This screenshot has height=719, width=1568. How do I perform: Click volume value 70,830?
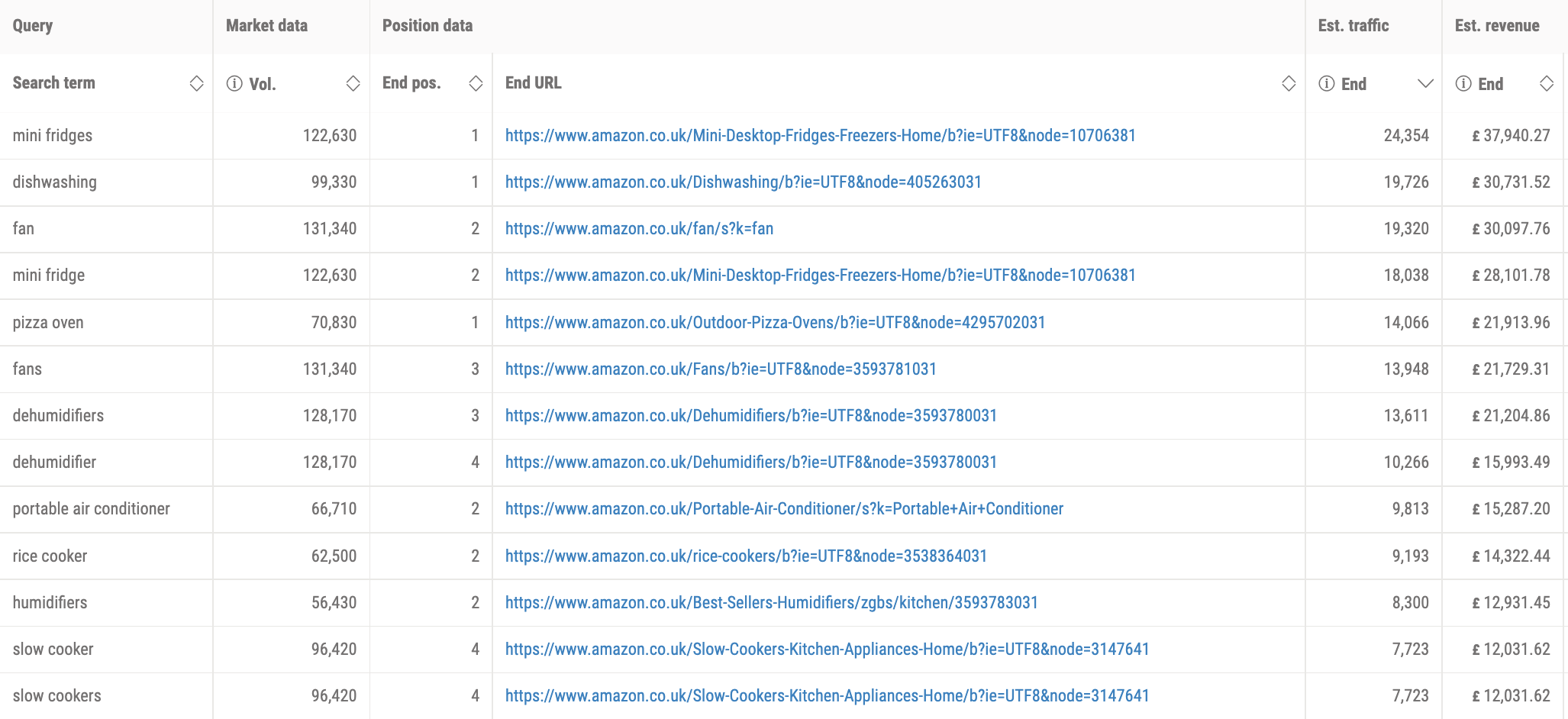(334, 323)
